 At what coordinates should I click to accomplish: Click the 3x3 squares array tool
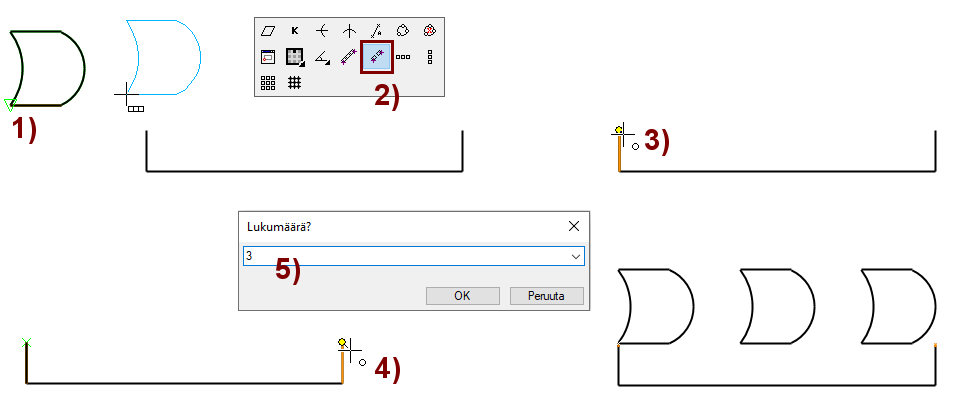coord(268,83)
